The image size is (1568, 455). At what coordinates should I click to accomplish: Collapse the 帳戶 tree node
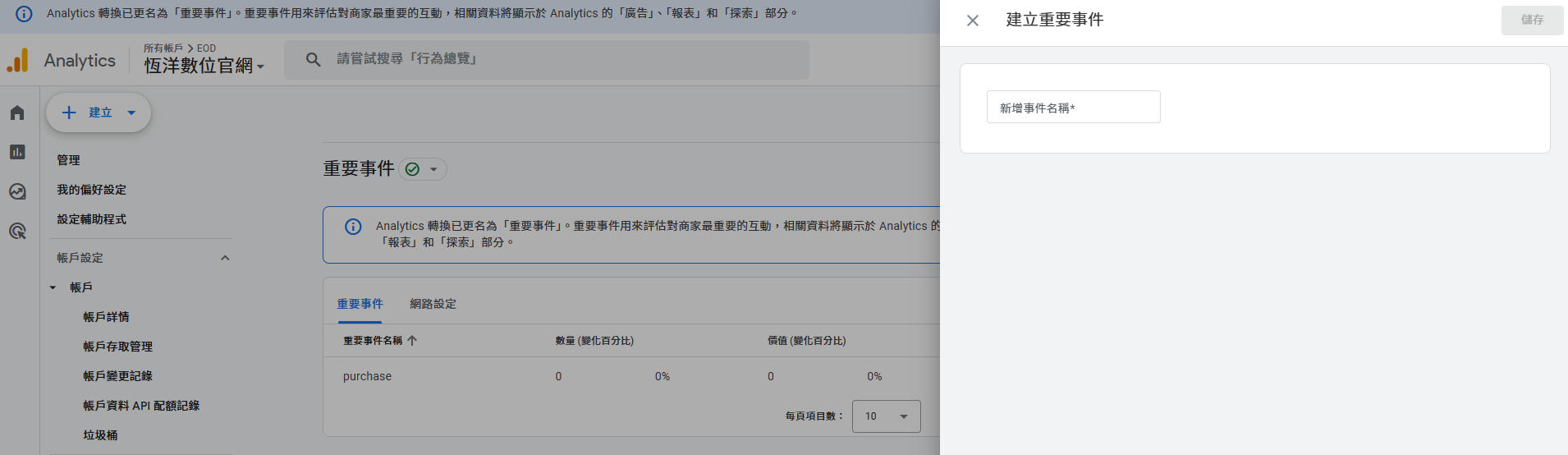[x=53, y=287]
